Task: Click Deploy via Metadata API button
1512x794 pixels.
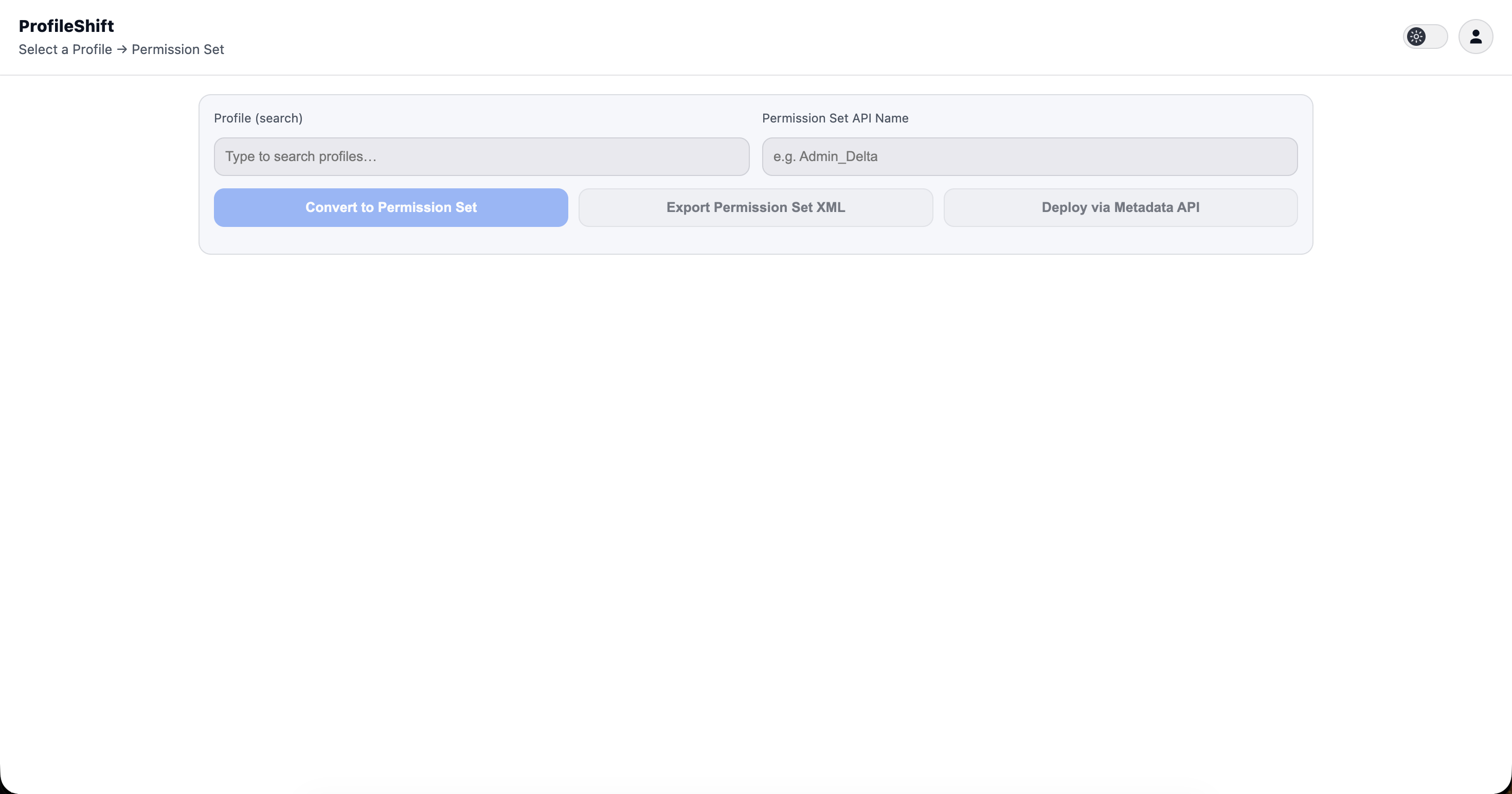Action: (1121, 207)
